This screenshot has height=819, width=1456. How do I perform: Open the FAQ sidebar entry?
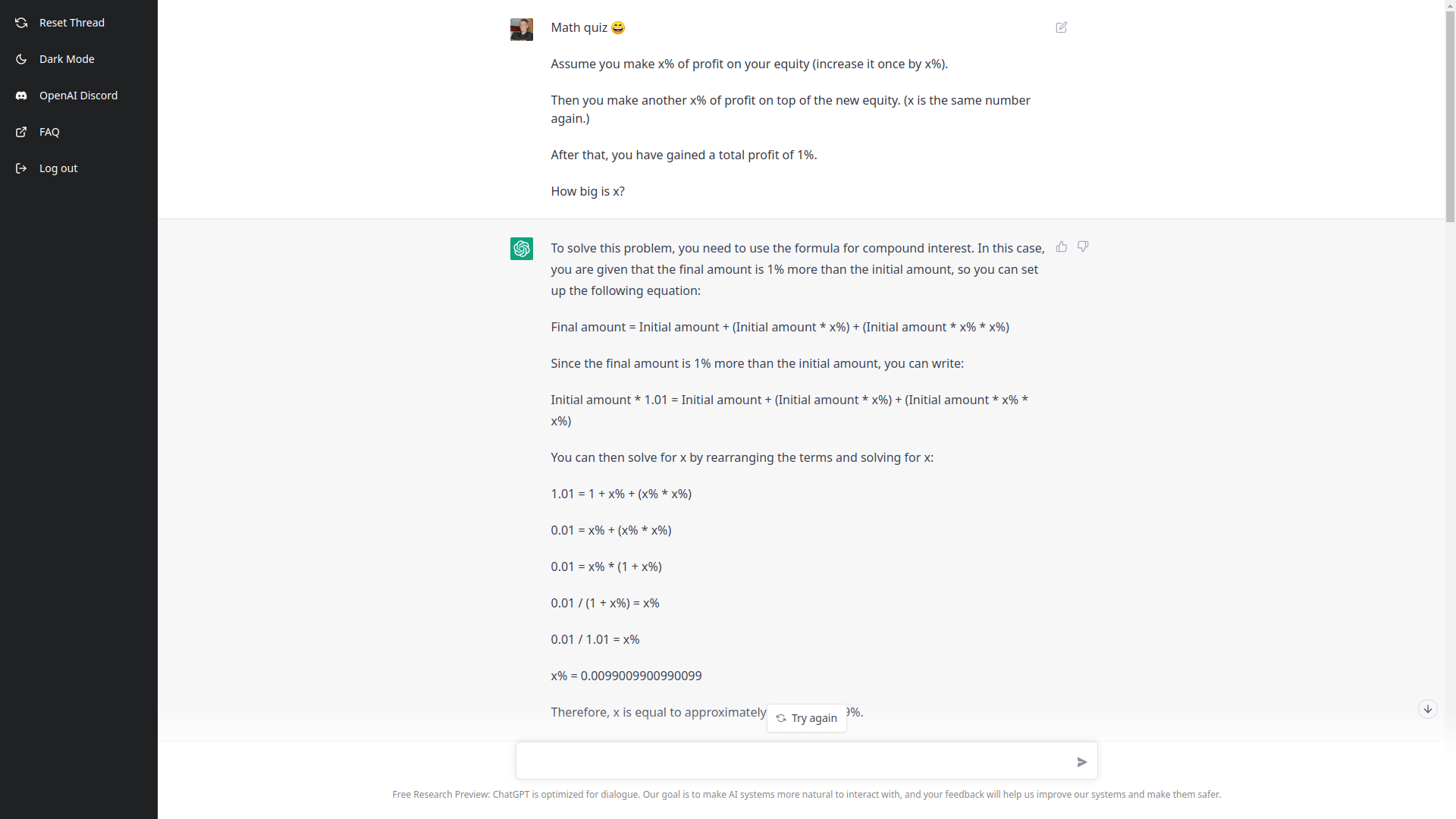click(x=49, y=132)
